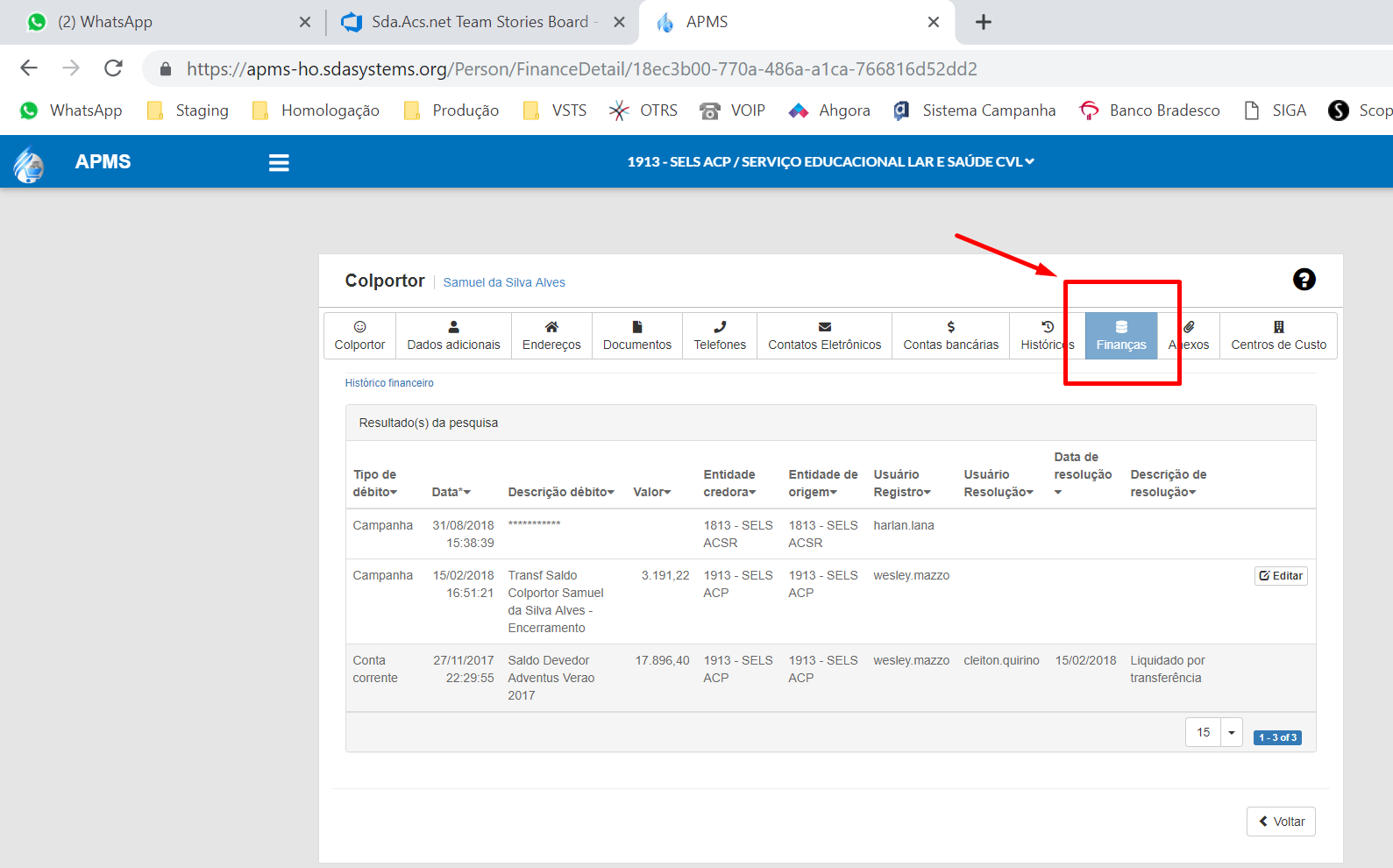
Task: Click the 1 - 3 of 3 pager badge
Action: [x=1277, y=737]
